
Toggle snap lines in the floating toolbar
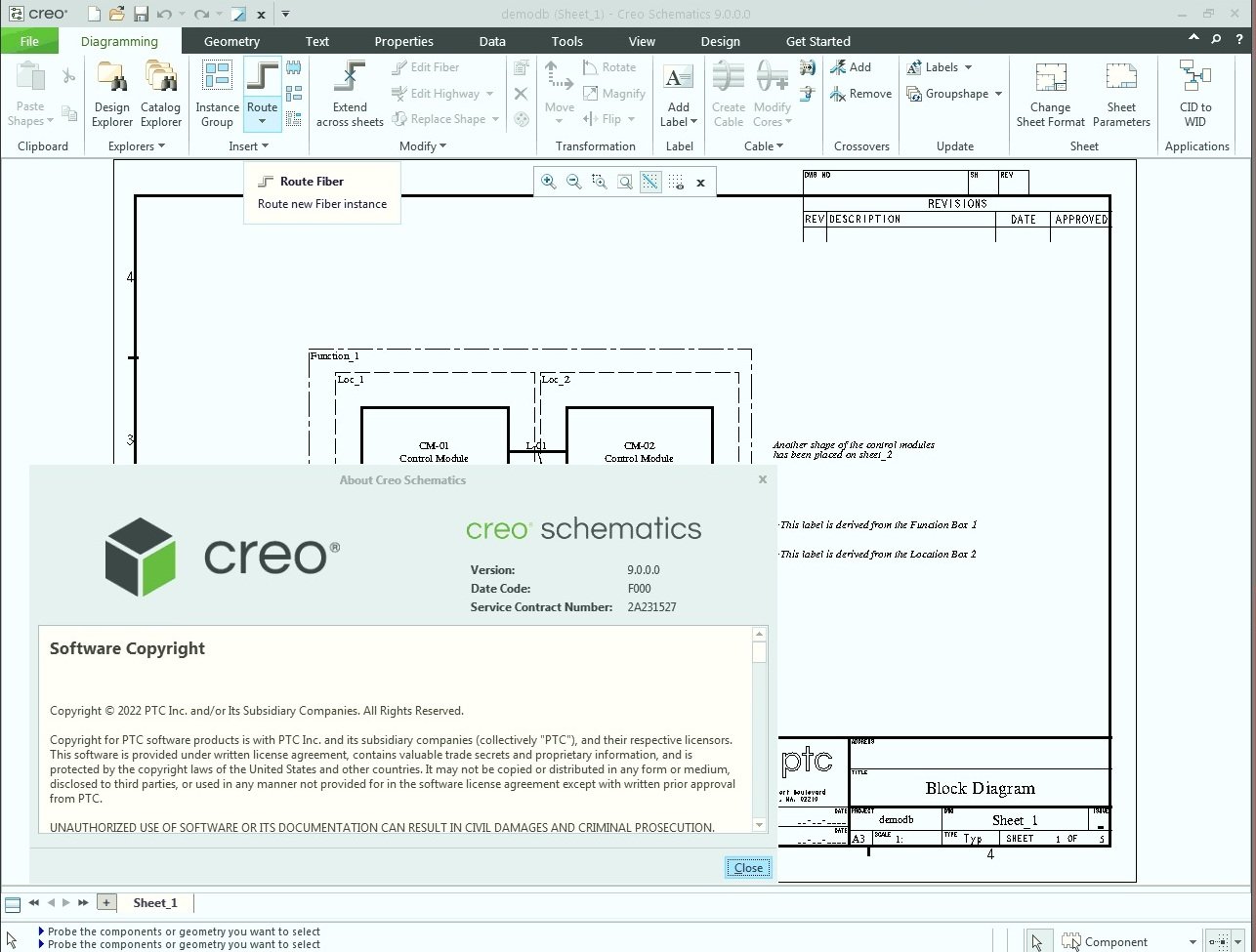click(x=650, y=182)
